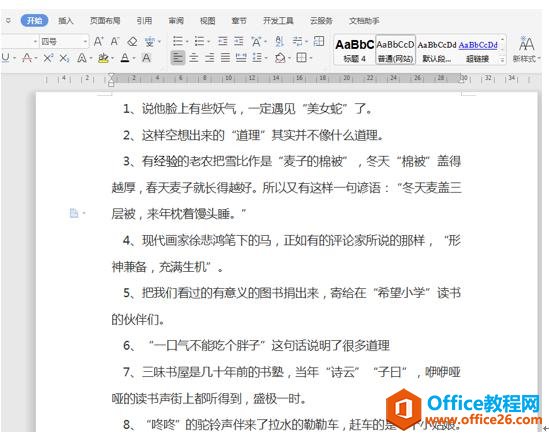Expand underline style options arrow

click(x=14, y=58)
